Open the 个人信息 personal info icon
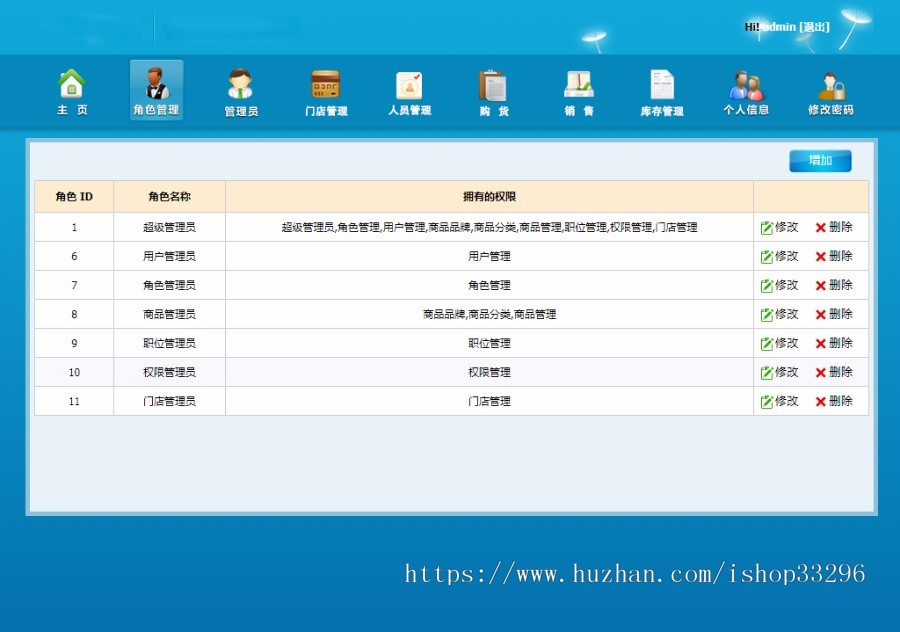The image size is (900, 632). tap(747, 91)
